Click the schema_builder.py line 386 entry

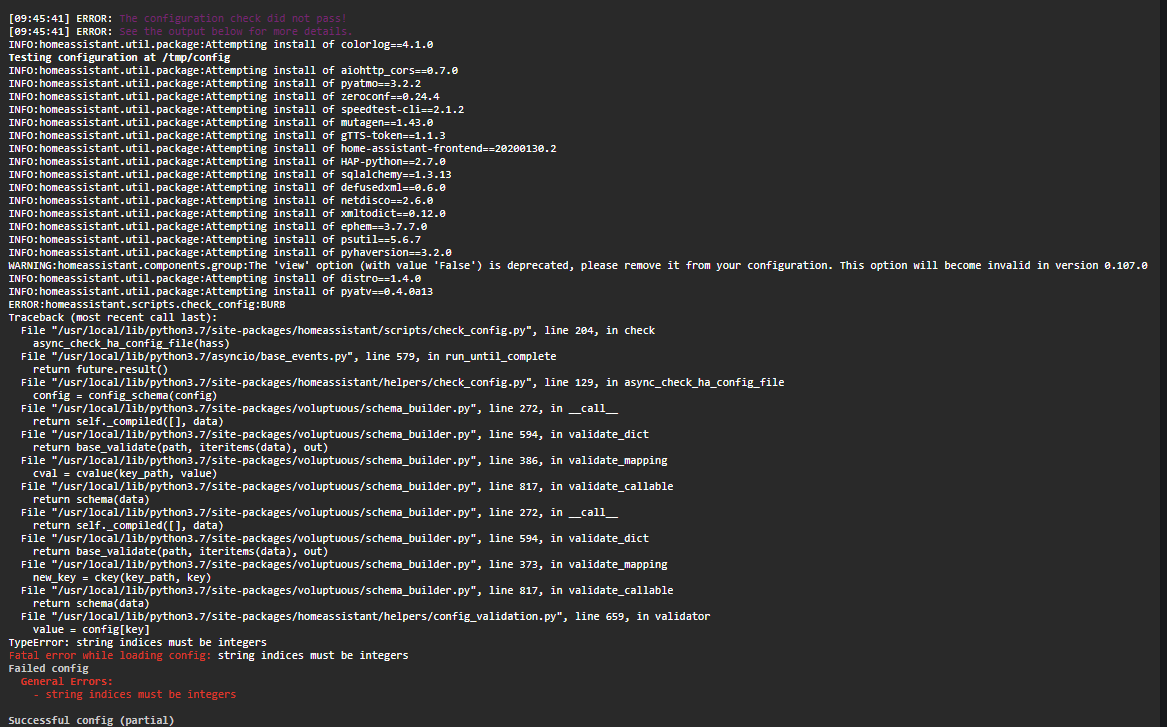344,461
